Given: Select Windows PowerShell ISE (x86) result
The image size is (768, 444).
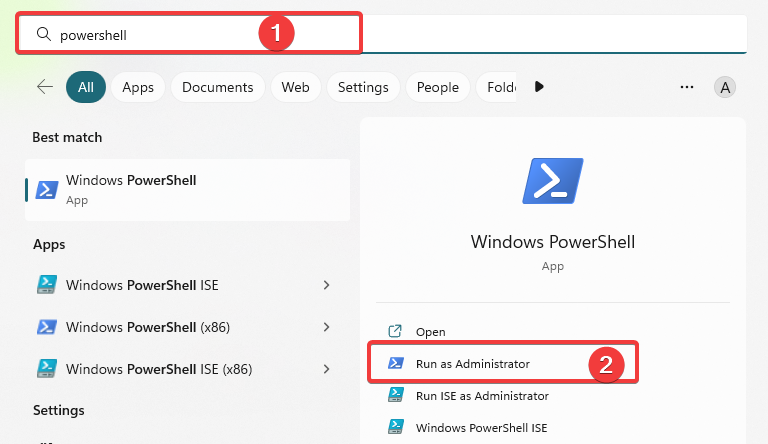Looking at the screenshot, I should (188, 369).
